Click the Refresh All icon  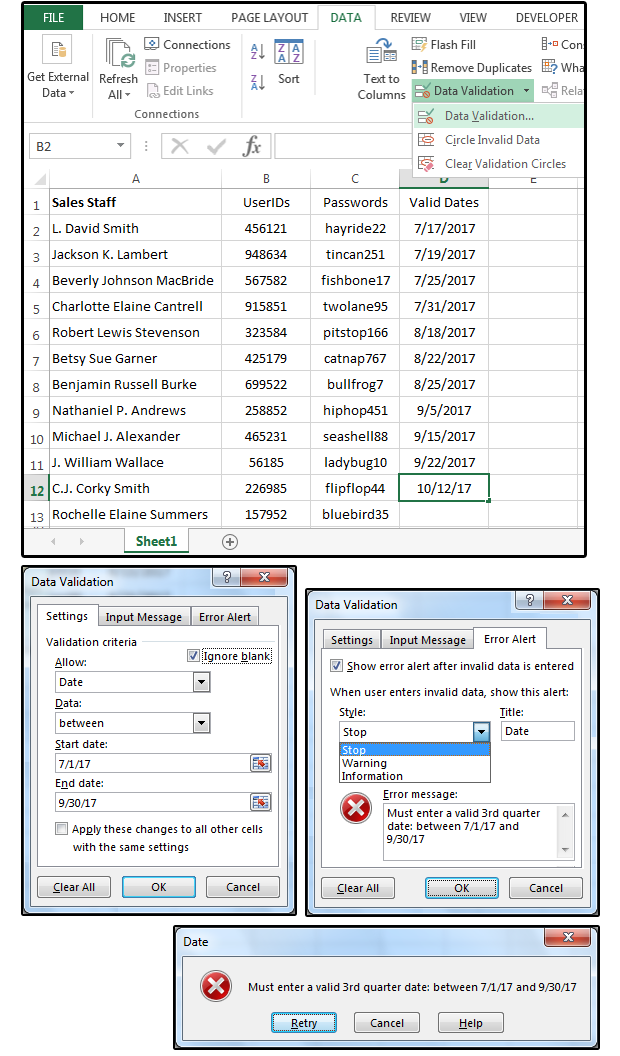click(x=120, y=54)
